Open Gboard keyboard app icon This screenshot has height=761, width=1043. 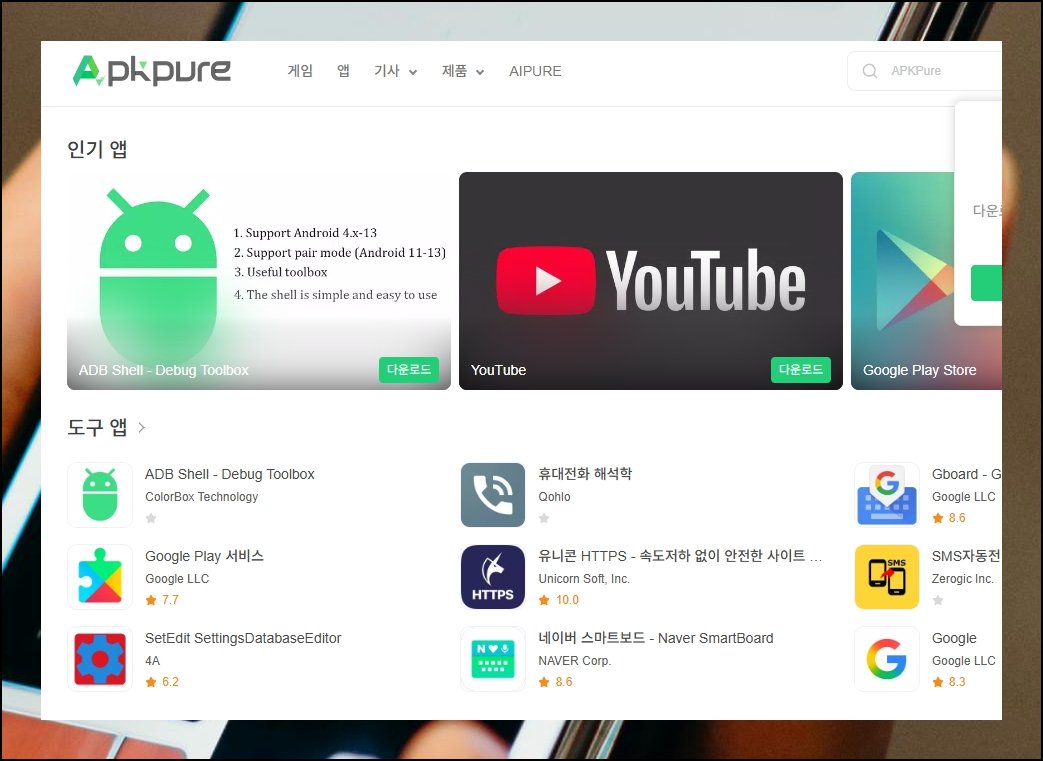point(887,495)
